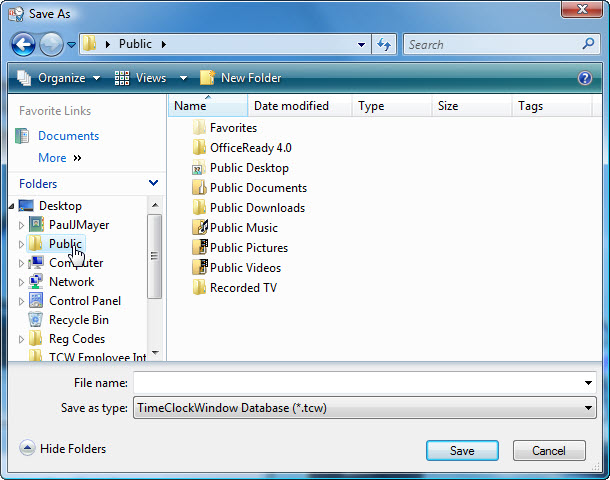Open the File name dropdown arrow

coord(588,383)
